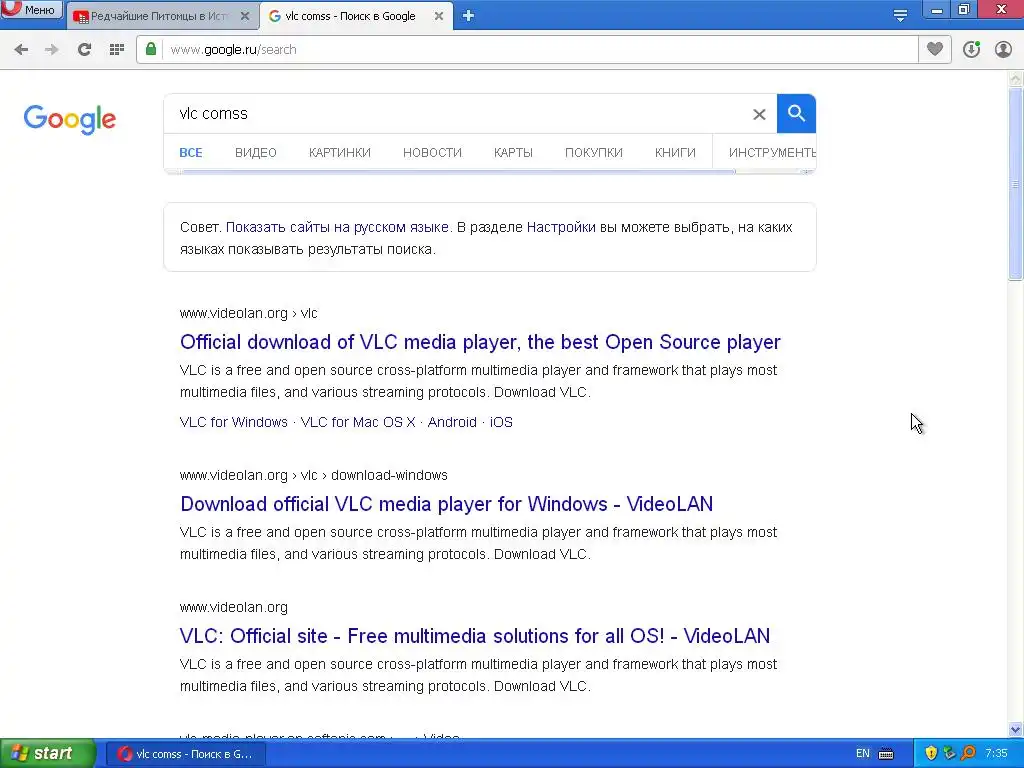The width and height of the screenshot is (1024, 768).
Task: Click into the search box with vlc comss
Action: coord(457,114)
